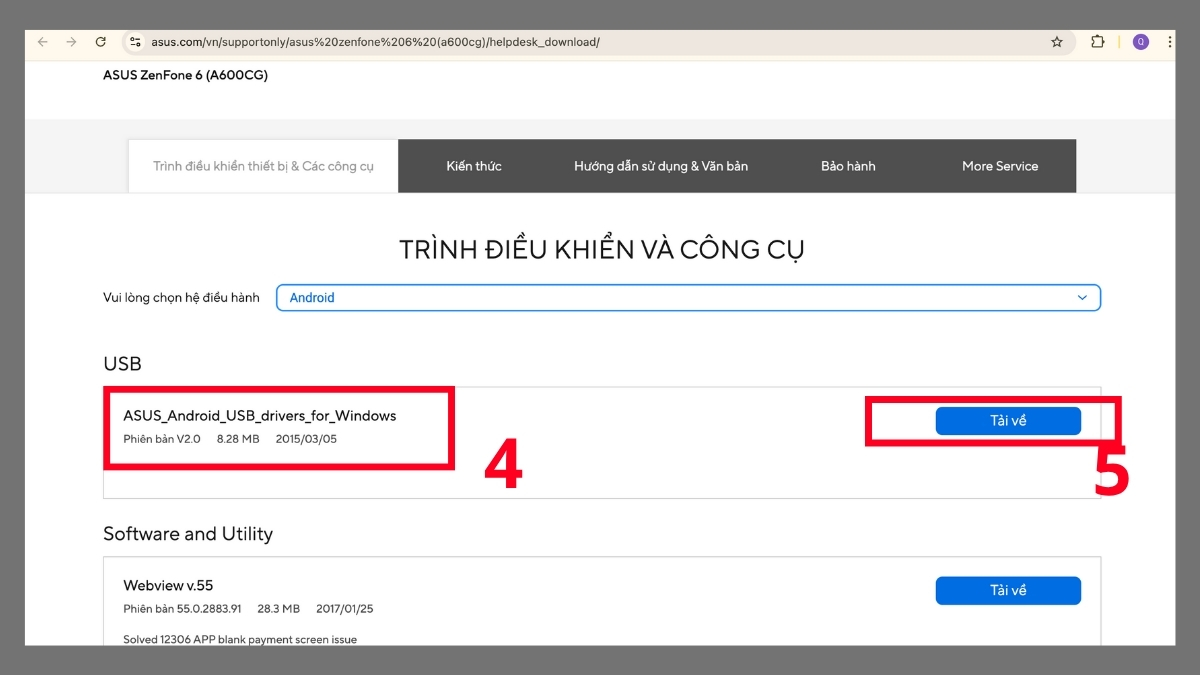Click the 8.28 MB file size
Screen dimensions: 1200x675
pyautogui.click(x=238, y=439)
